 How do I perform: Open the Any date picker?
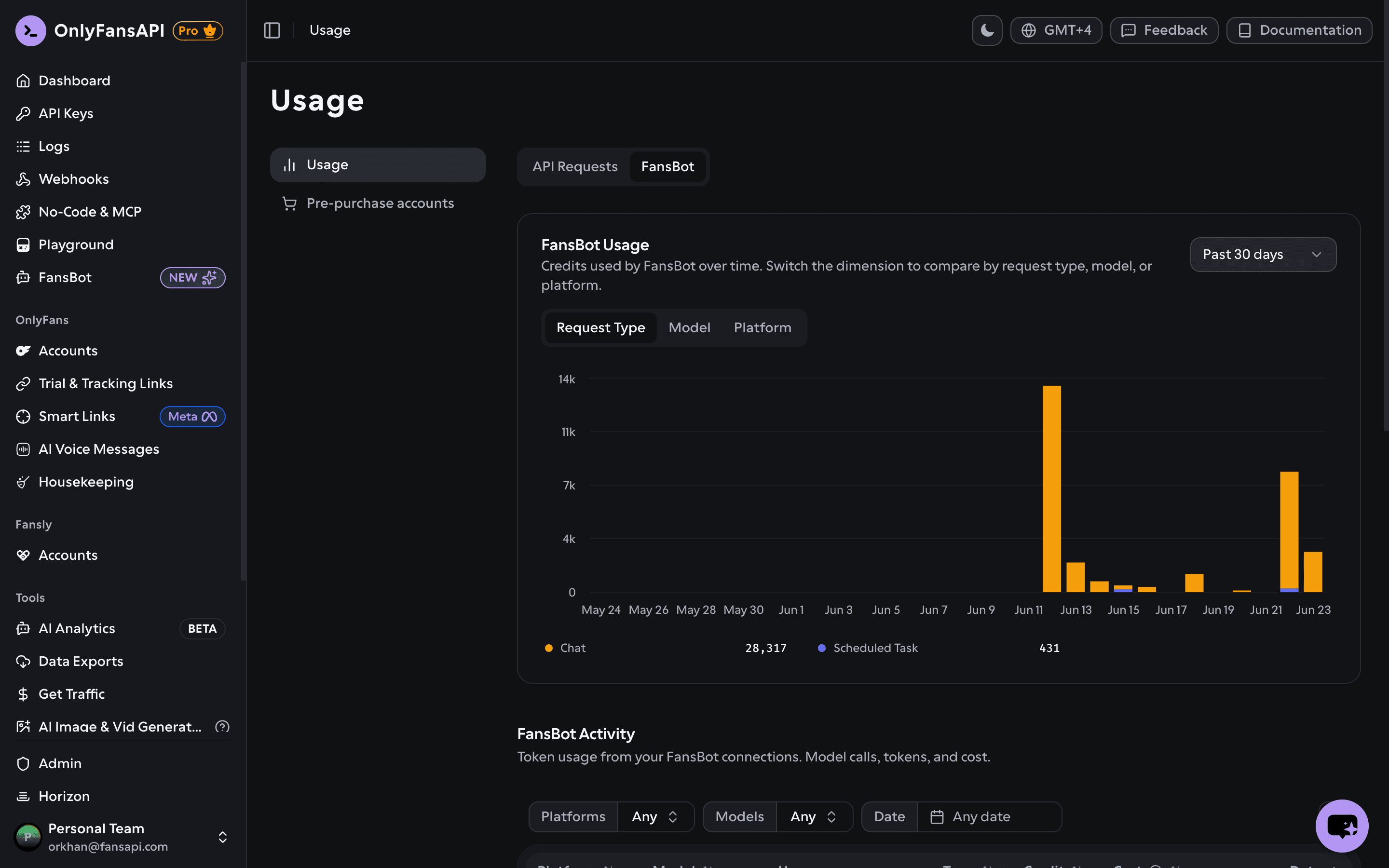(990, 817)
